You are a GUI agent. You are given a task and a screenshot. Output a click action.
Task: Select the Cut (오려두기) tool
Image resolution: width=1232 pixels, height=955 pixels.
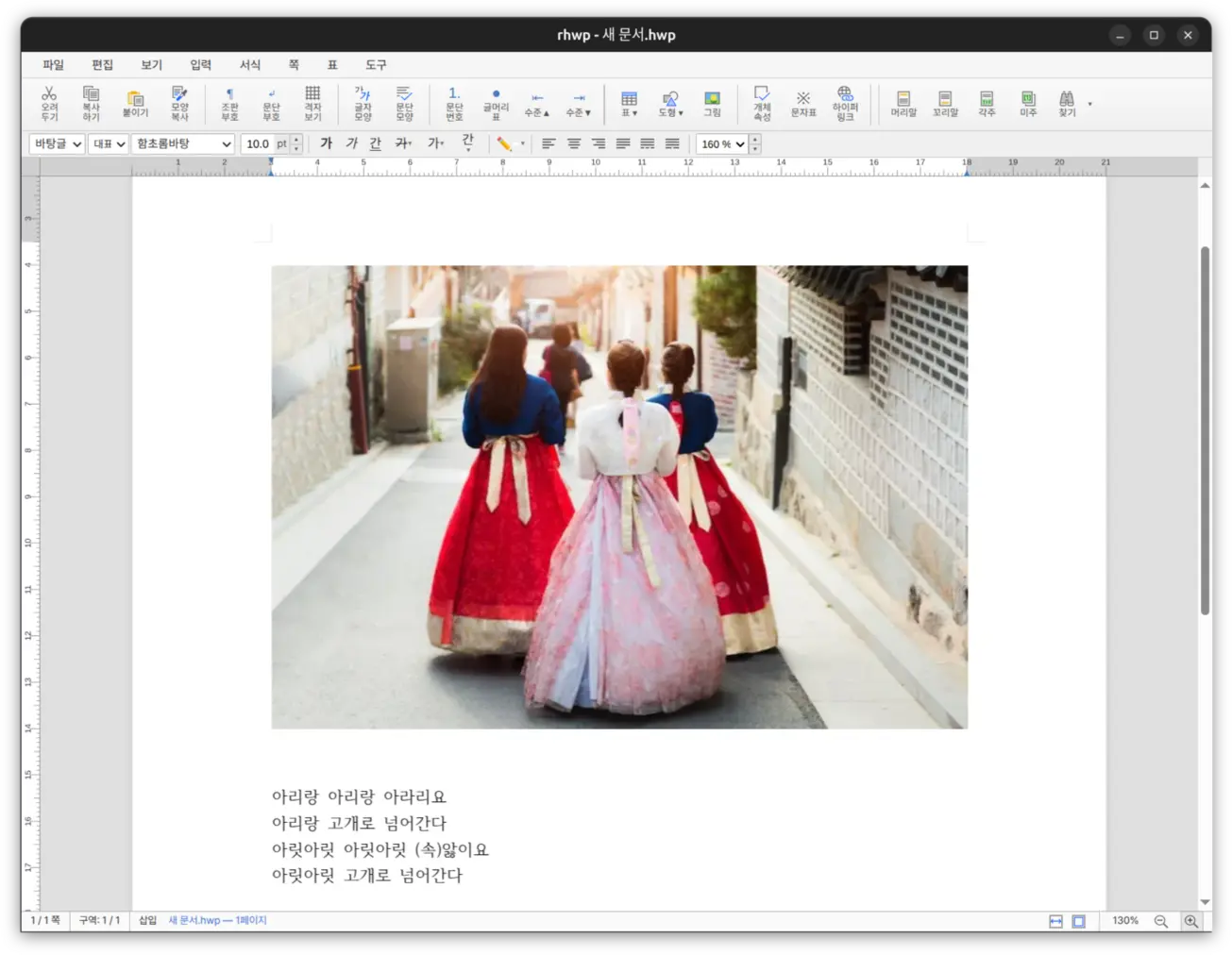[x=49, y=104]
